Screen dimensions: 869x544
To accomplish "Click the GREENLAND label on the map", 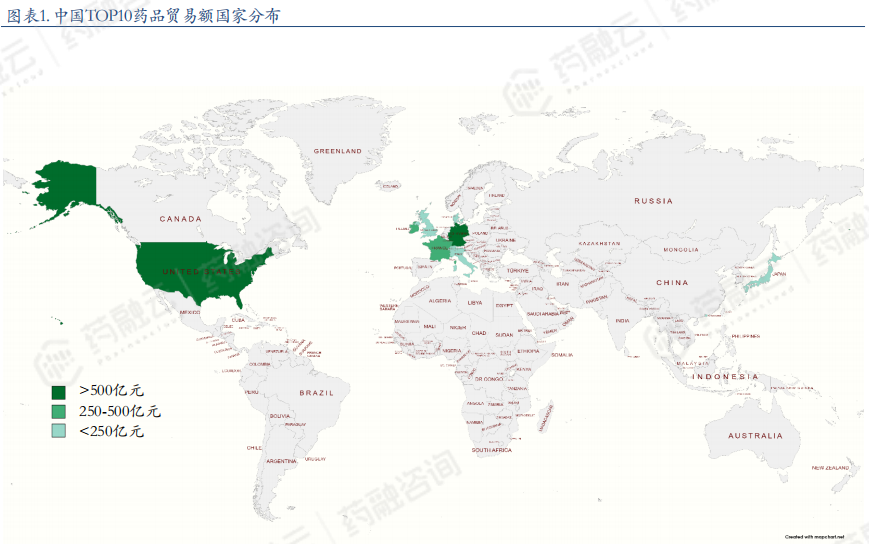I will tap(338, 151).
